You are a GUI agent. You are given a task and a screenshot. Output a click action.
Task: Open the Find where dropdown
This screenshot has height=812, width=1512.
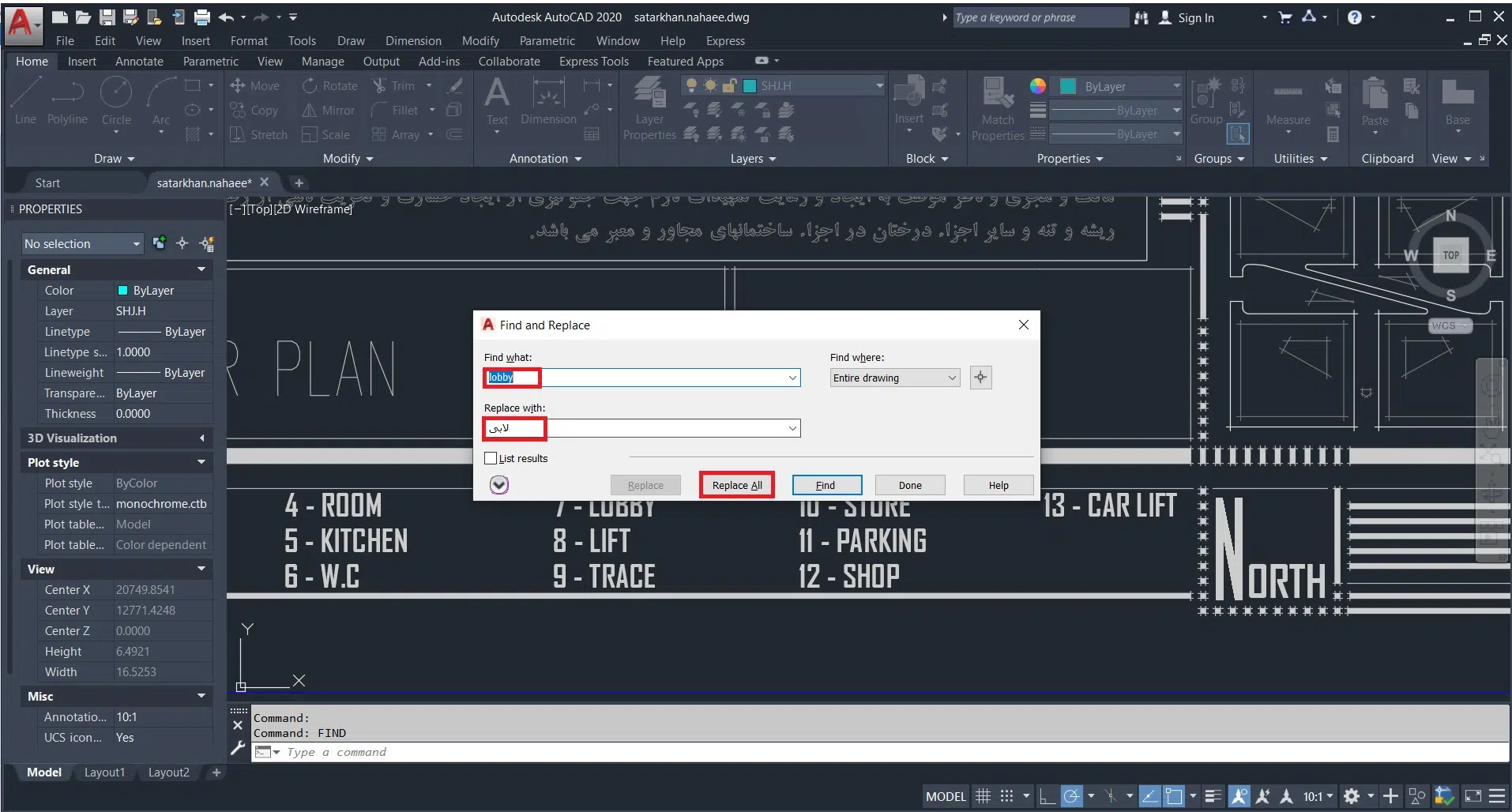(x=894, y=378)
